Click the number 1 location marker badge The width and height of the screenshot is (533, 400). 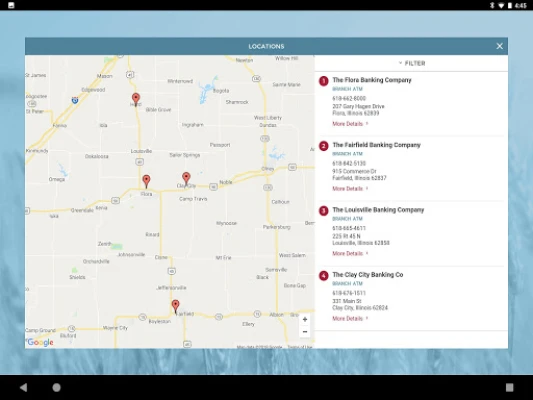click(324, 81)
